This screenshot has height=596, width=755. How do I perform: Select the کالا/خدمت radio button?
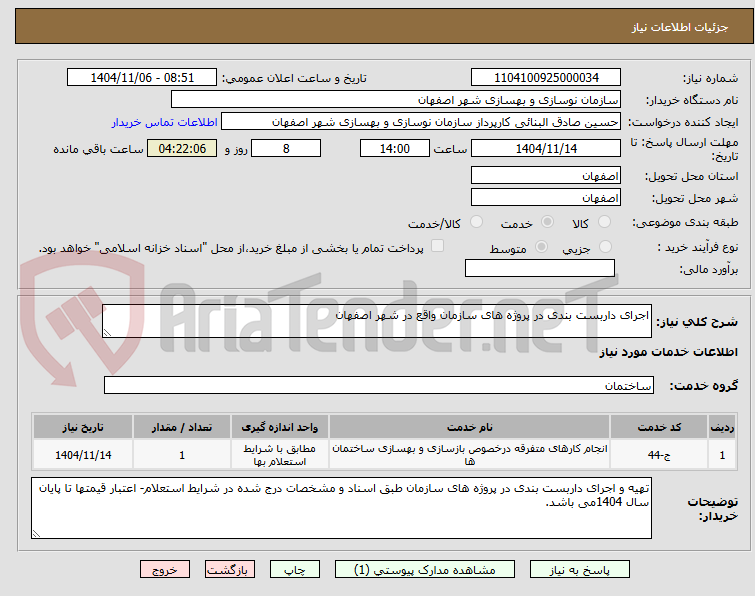[476, 222]
